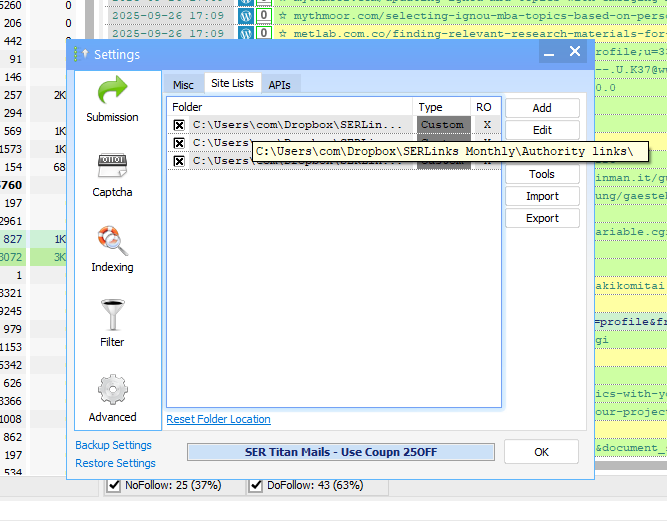Toggle the NoFollow filter checkbox
Screen dimensions: 667x523
pos(113,486)
